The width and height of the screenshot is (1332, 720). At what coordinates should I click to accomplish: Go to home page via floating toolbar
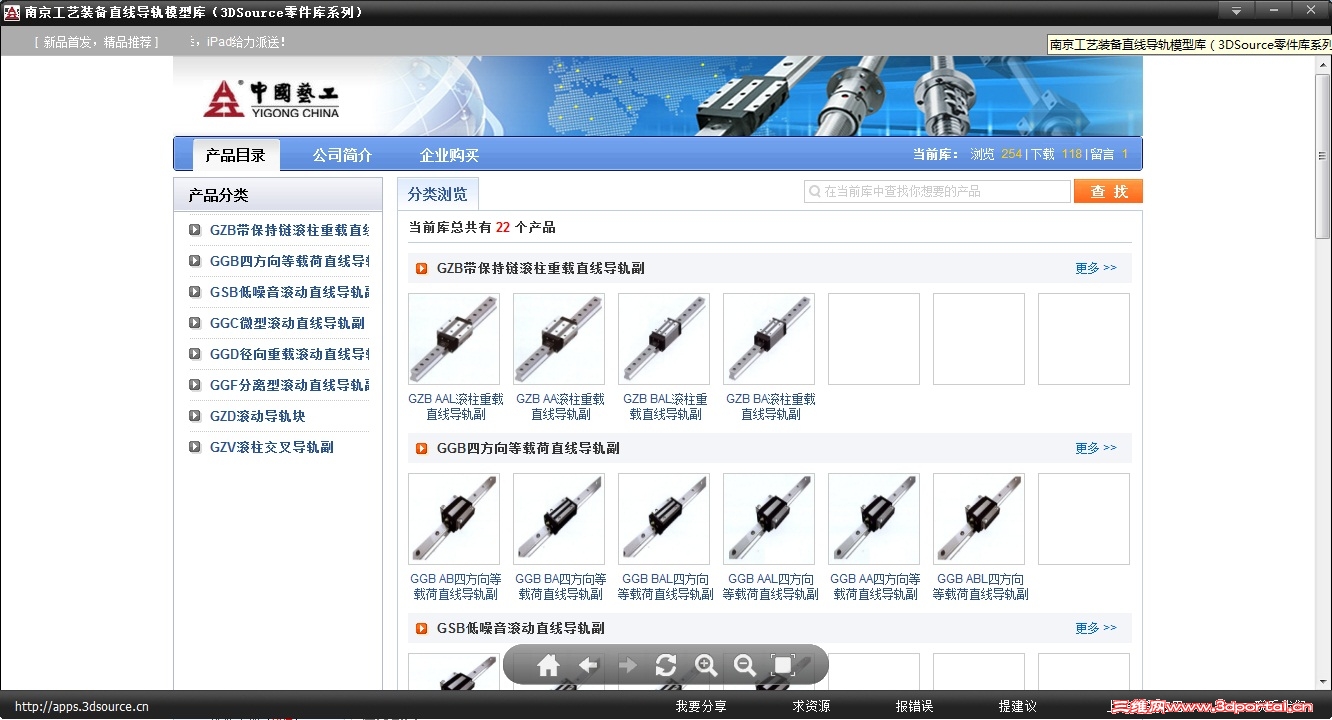point(547,666)
